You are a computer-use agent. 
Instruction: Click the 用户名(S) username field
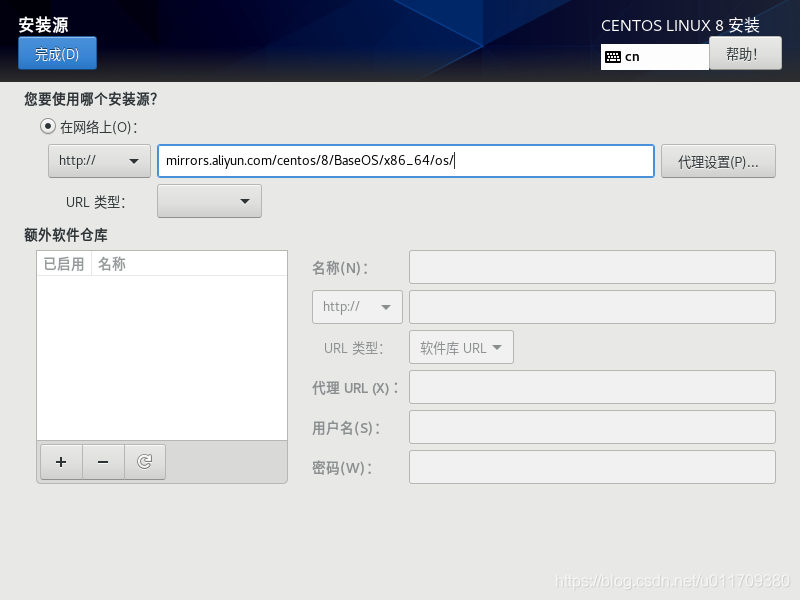[592, 427]
